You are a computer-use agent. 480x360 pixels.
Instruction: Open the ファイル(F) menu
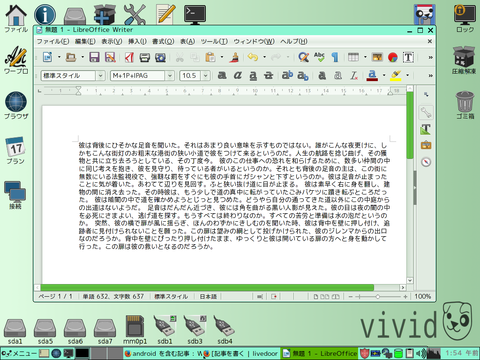53,41
